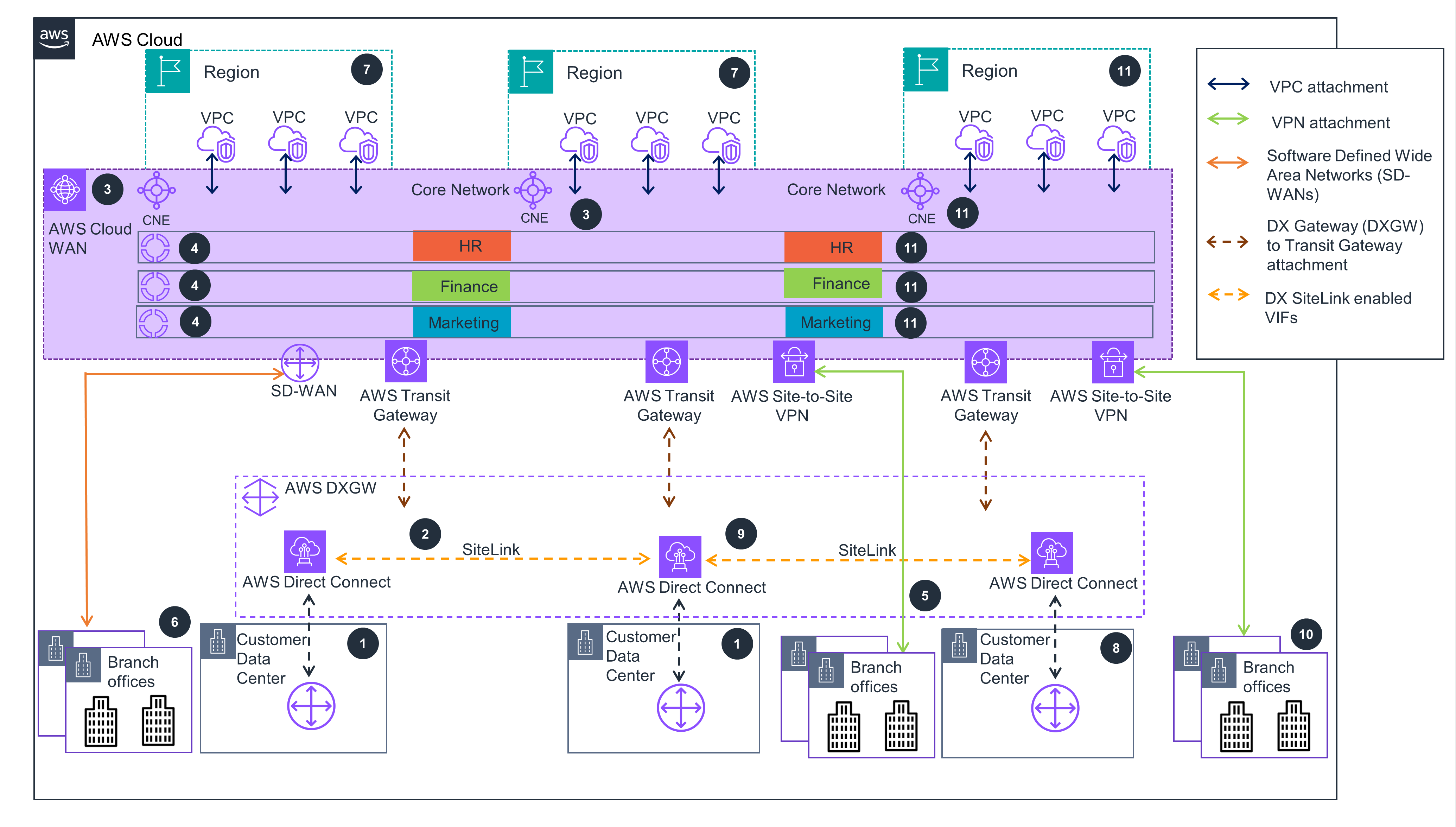The image size is (1456, 827).
Task: Click the rightmost Site-to-Site VPN icon
Action: click(1113, 362)
